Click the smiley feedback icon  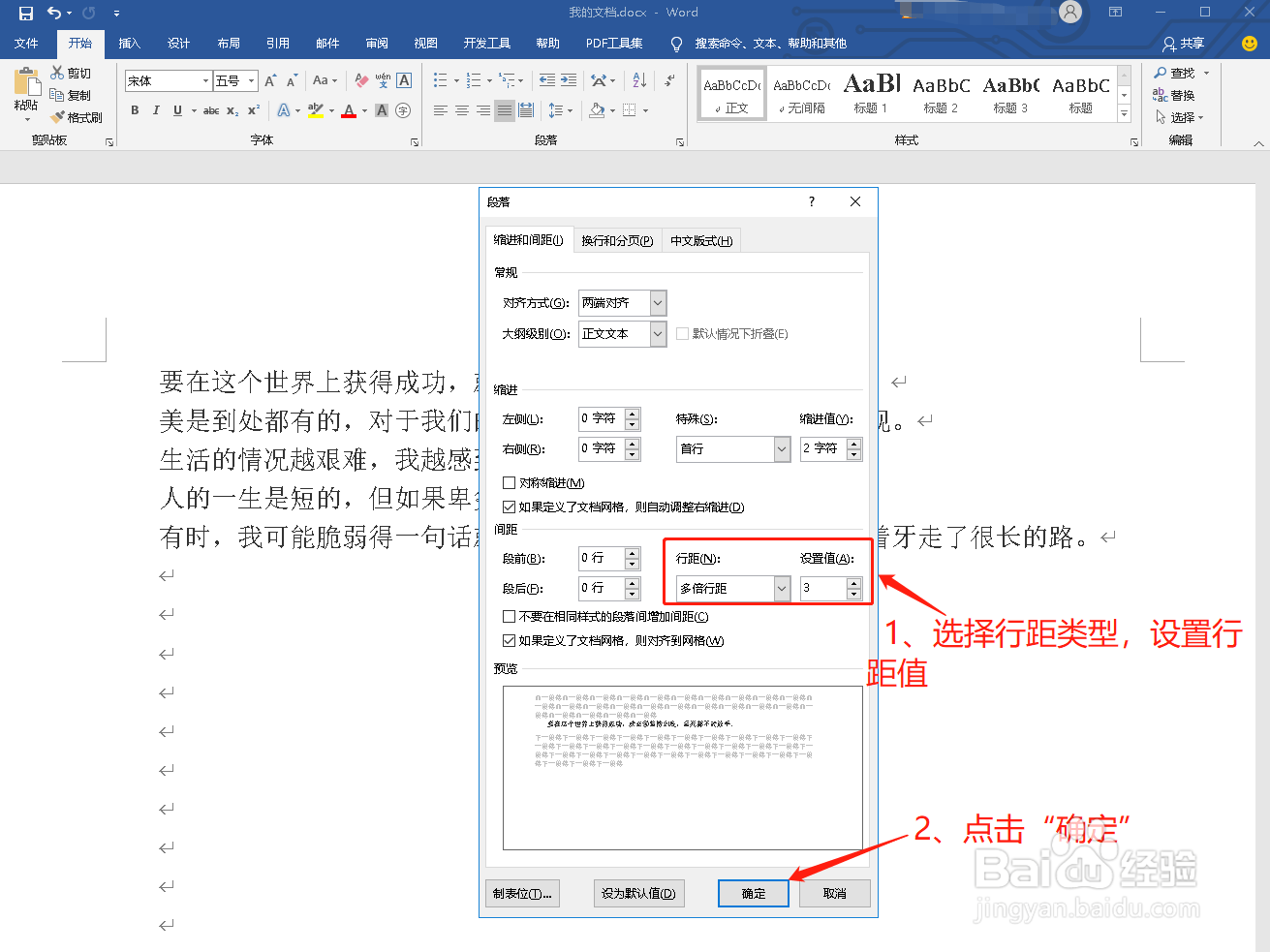(x=1250, y=44)
